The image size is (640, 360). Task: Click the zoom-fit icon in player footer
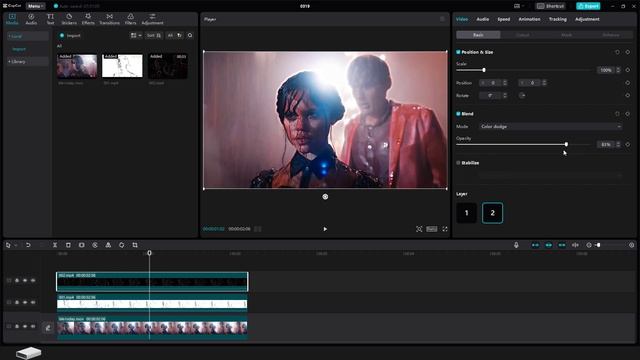(419, 229)
